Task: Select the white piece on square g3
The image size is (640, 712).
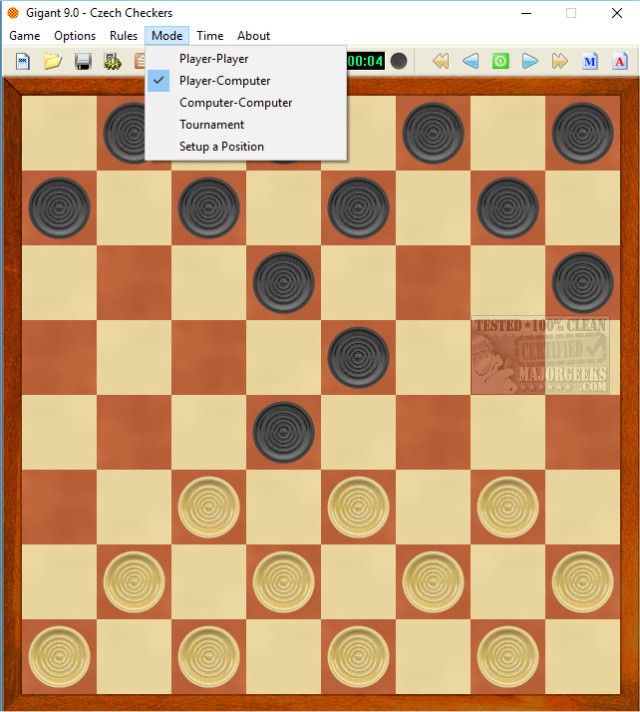Action: pyautogui.click(x=508, y=507)
